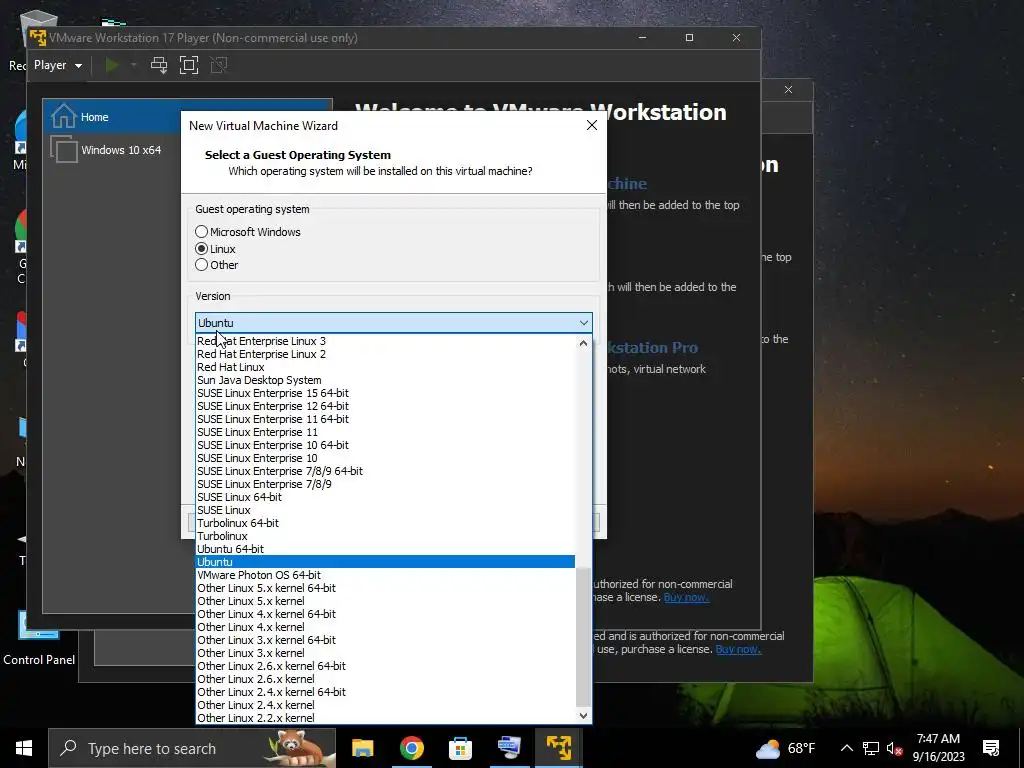Choose VMware Photon OS 64-bit
The image size is (1024, 768).
[385, 575]
